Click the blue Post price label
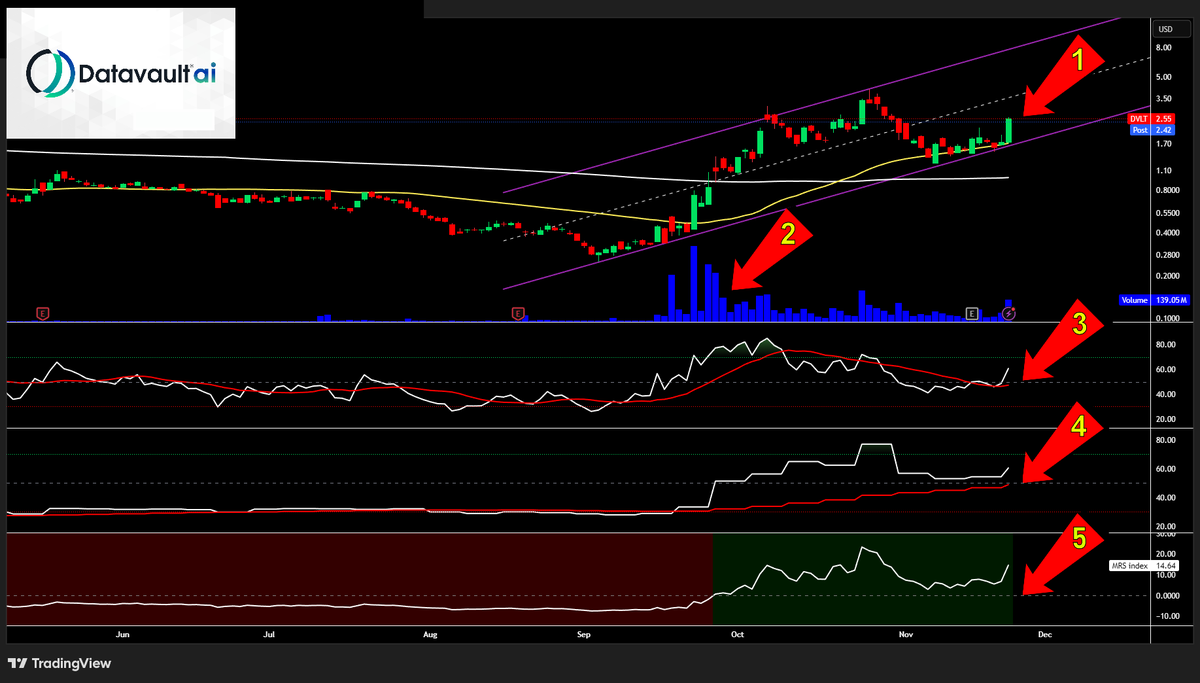 click(1140, 130)
